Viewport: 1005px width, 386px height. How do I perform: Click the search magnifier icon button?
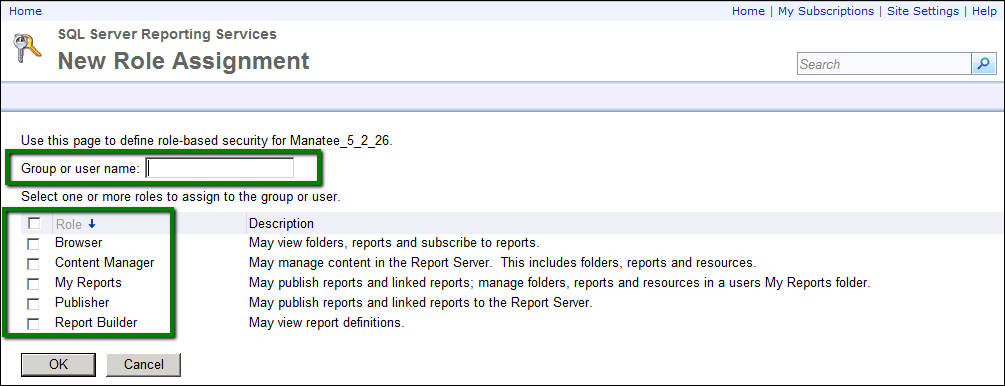click(x=983, y=63)
